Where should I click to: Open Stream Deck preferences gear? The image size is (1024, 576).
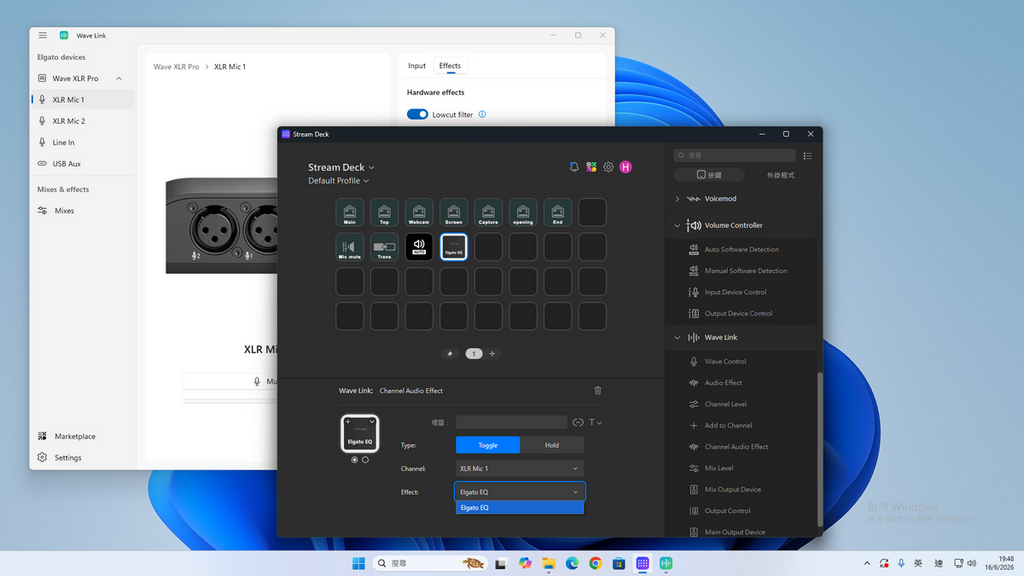tap(608, 167)
